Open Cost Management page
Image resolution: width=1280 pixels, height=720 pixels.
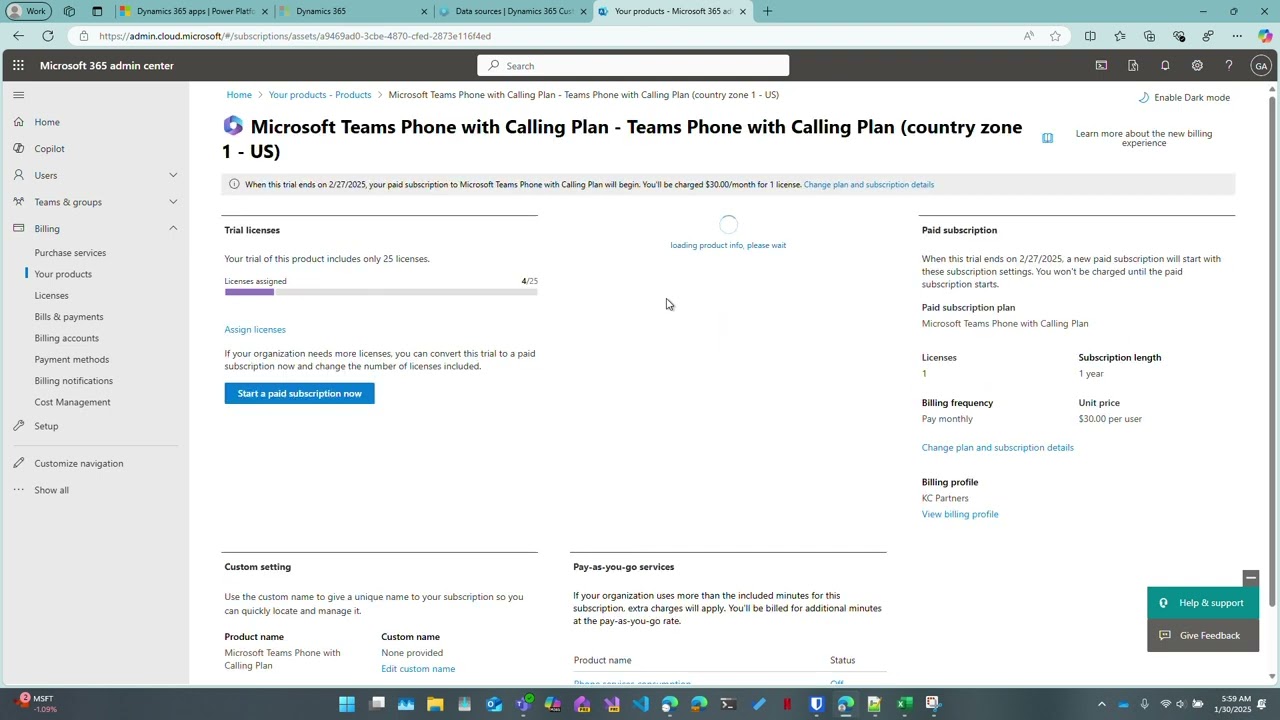tap(72, 402)
